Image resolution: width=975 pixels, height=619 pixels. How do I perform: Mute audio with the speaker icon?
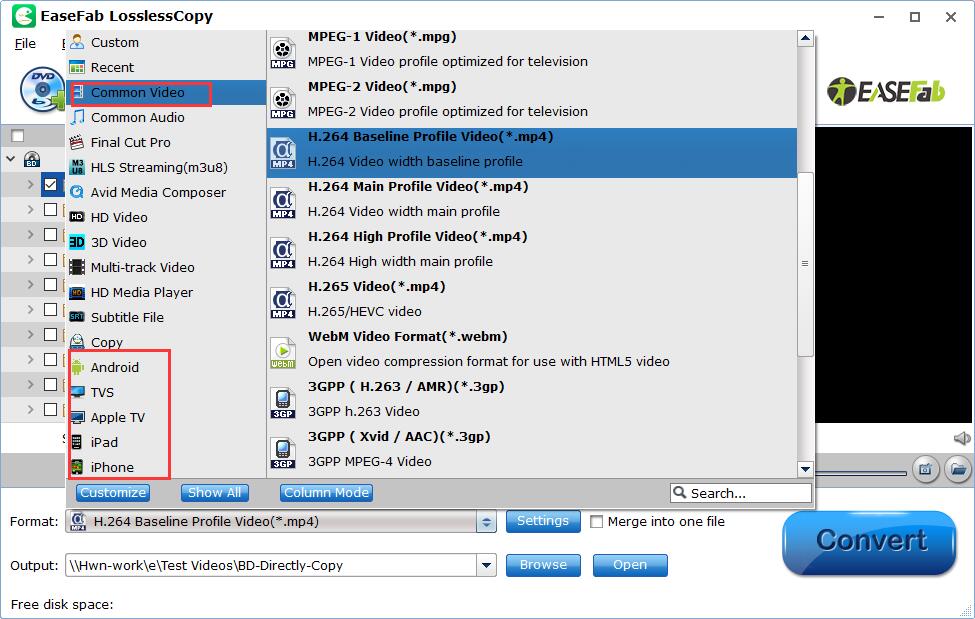[x=961, y=439]
